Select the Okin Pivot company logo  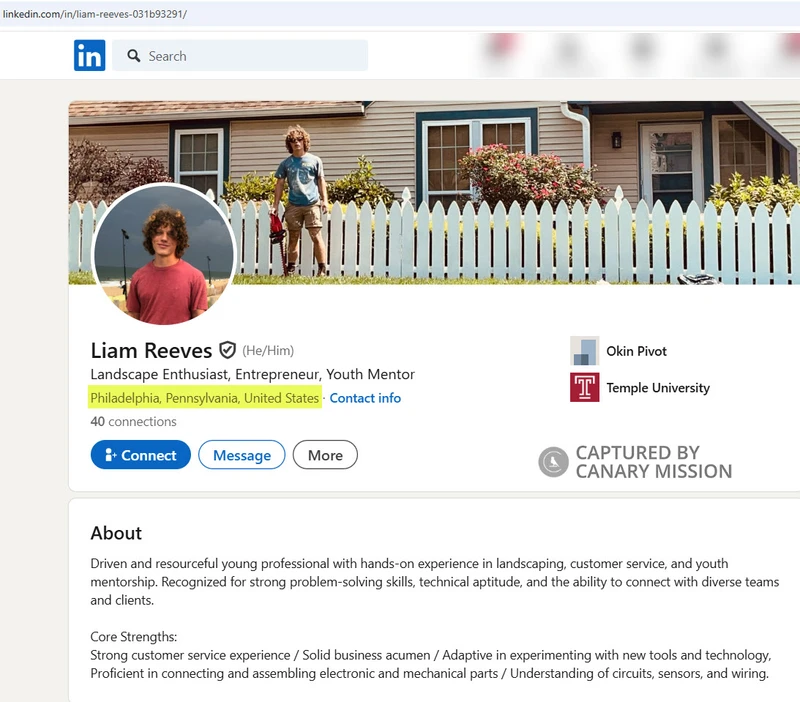(583, 352)
